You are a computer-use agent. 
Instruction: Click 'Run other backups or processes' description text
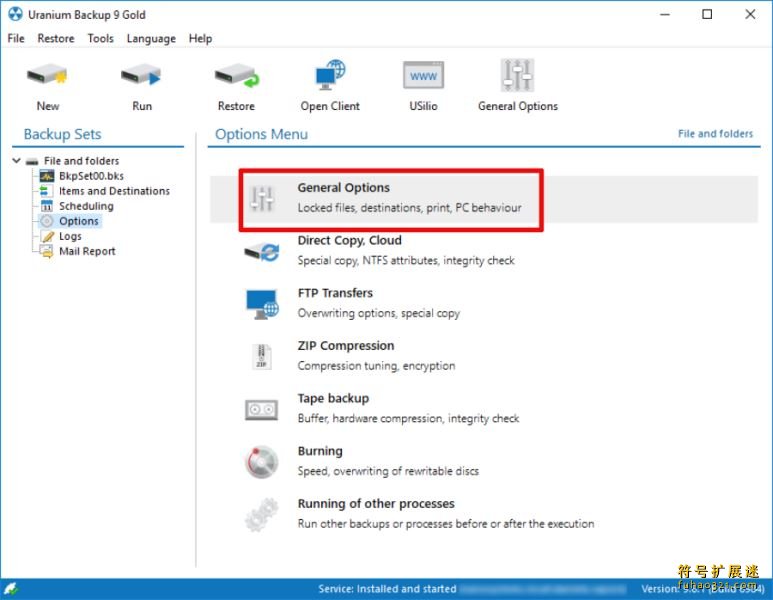(x=446, y=524)
